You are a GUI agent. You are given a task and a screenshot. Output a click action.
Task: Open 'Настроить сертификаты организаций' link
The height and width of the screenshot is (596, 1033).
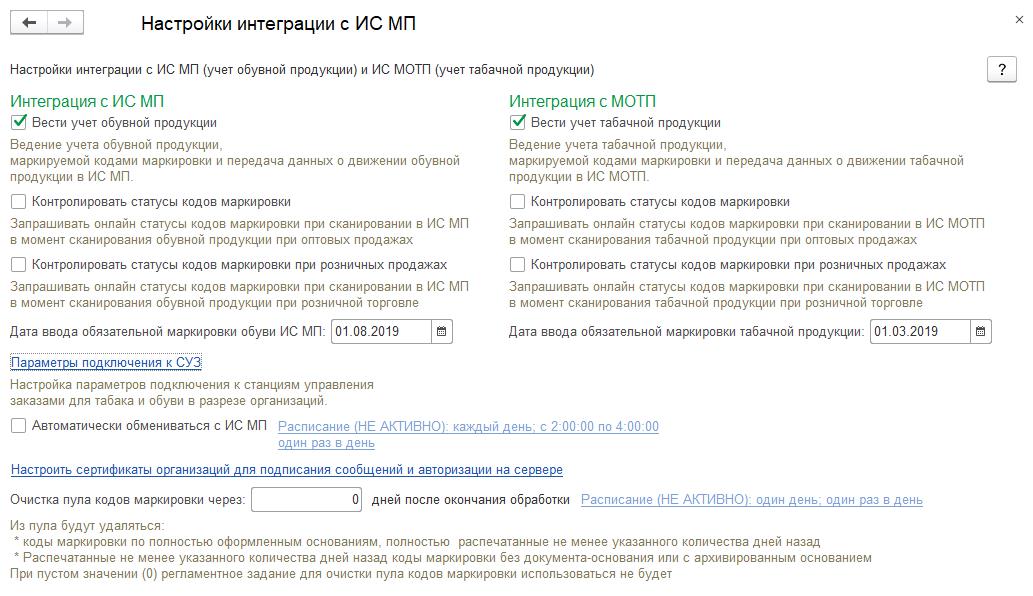(x=286, y=470)
